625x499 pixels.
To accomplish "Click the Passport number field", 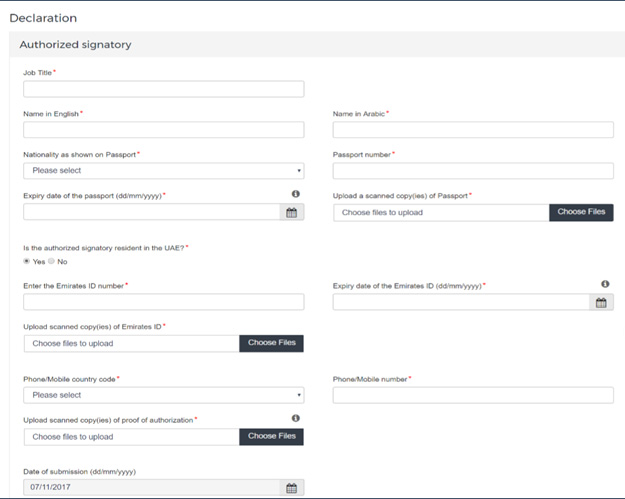I will coord(472,171).
